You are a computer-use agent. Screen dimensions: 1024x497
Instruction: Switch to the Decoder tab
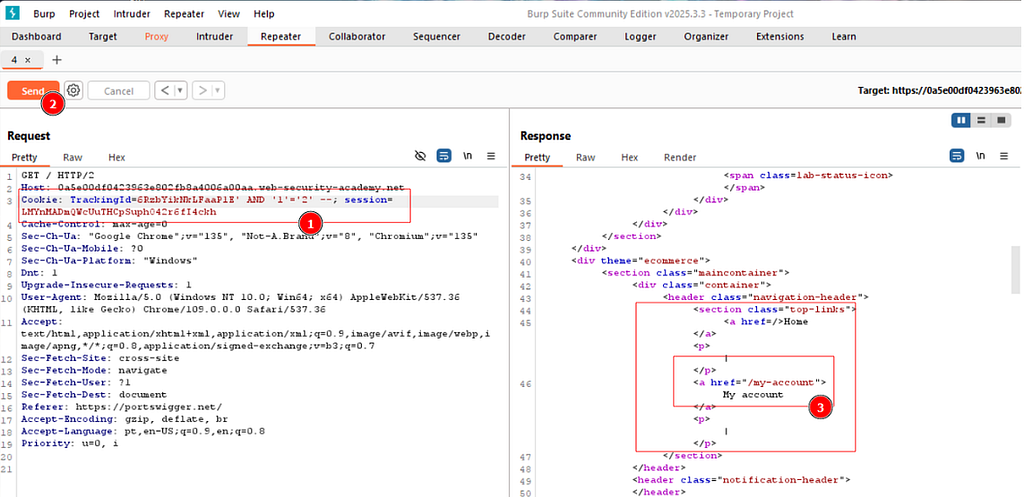pyautogui.click(x=507, y=37)
